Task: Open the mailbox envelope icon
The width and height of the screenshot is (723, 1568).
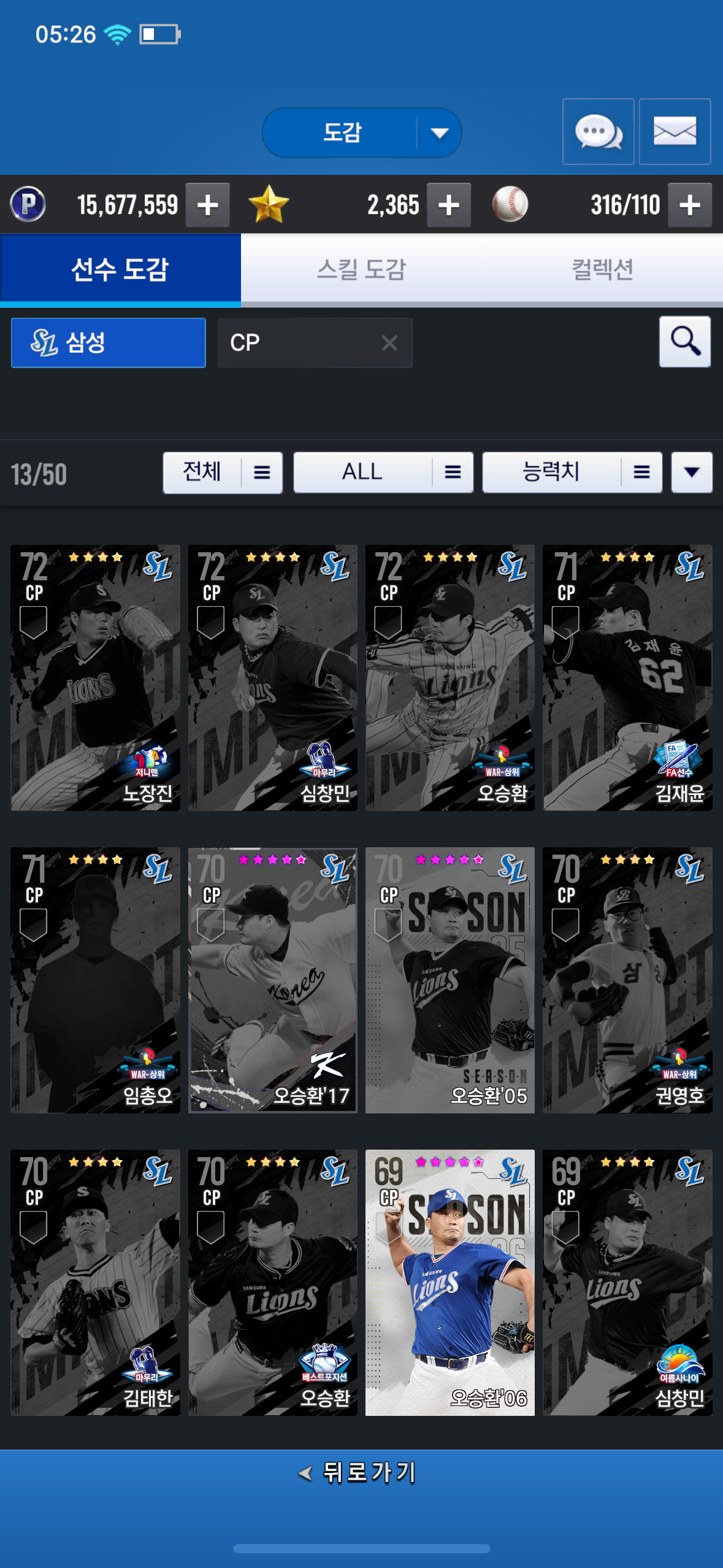Action: 675,131
